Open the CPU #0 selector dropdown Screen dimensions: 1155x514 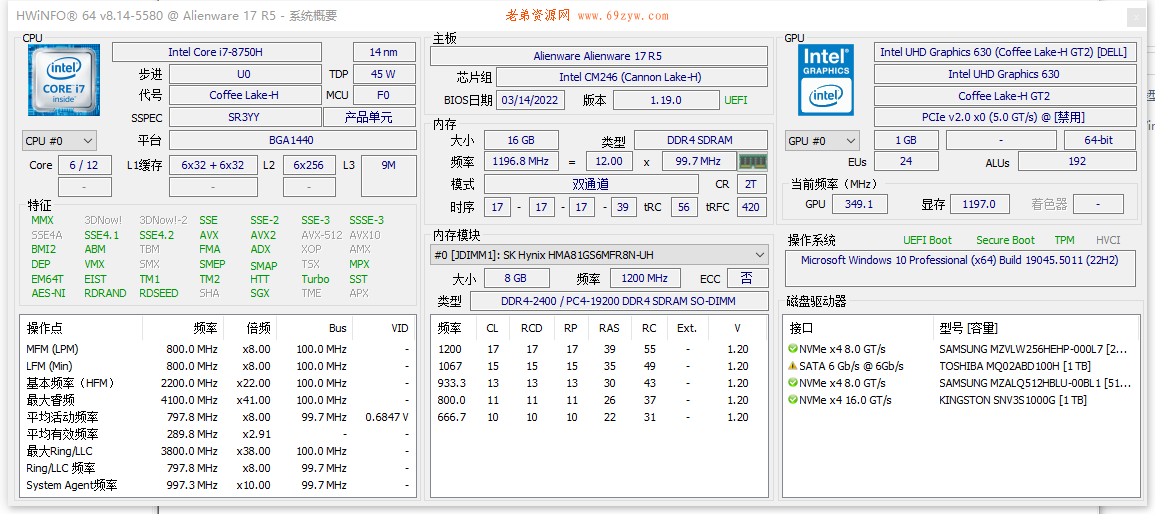tap(59, 141)
